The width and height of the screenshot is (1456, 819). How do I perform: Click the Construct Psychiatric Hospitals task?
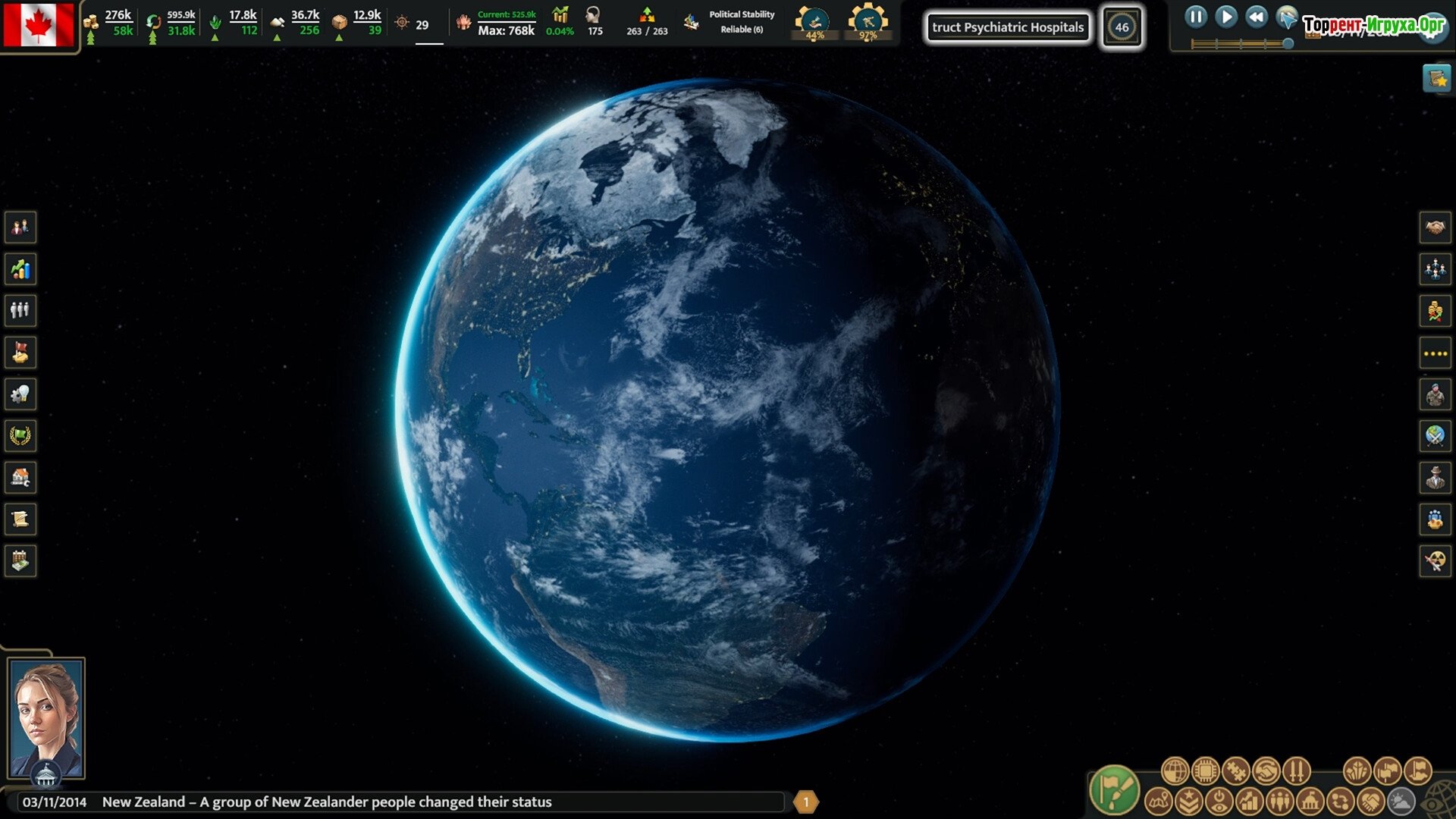click(x=1008, y=27)
